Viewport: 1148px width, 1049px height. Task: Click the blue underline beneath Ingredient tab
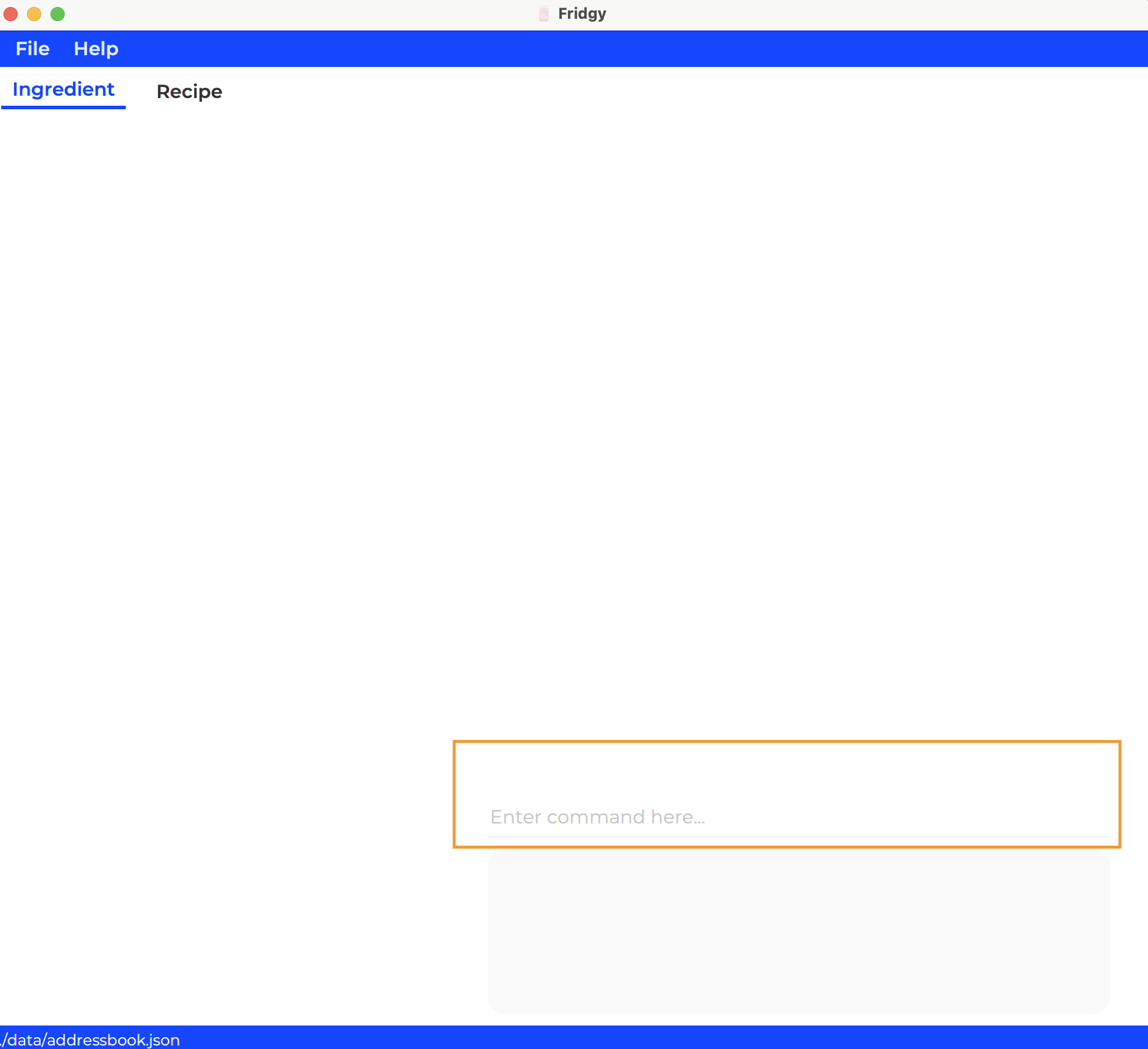(x=63, y=107)
